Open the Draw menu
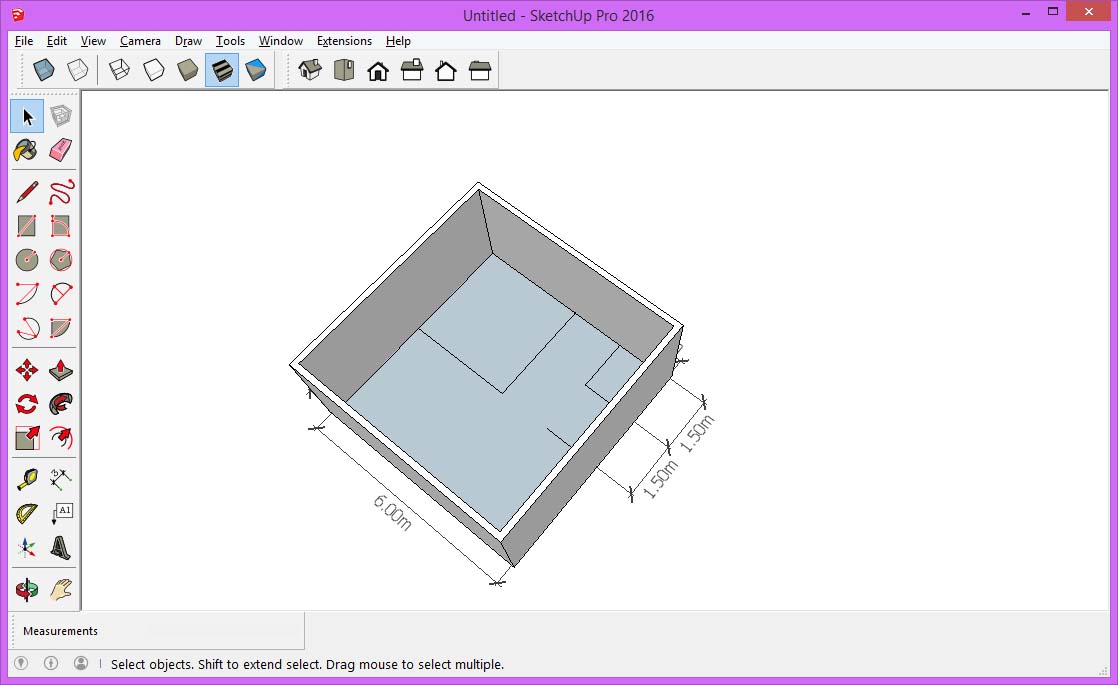The width and height of the screenshot is (1118, 685). [x=188, y=41]
